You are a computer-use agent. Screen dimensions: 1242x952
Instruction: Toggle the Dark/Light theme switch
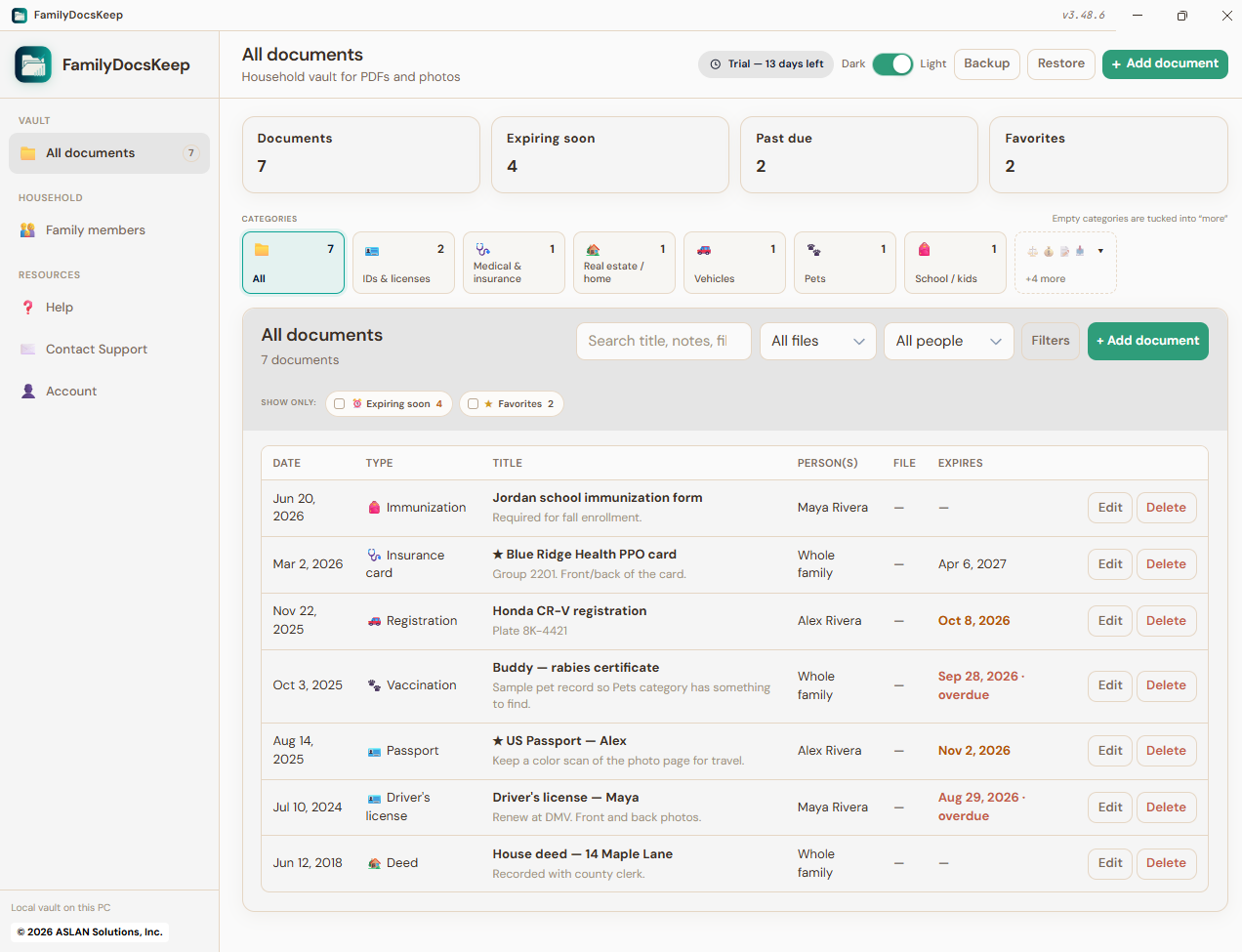(x=892, y=64)
